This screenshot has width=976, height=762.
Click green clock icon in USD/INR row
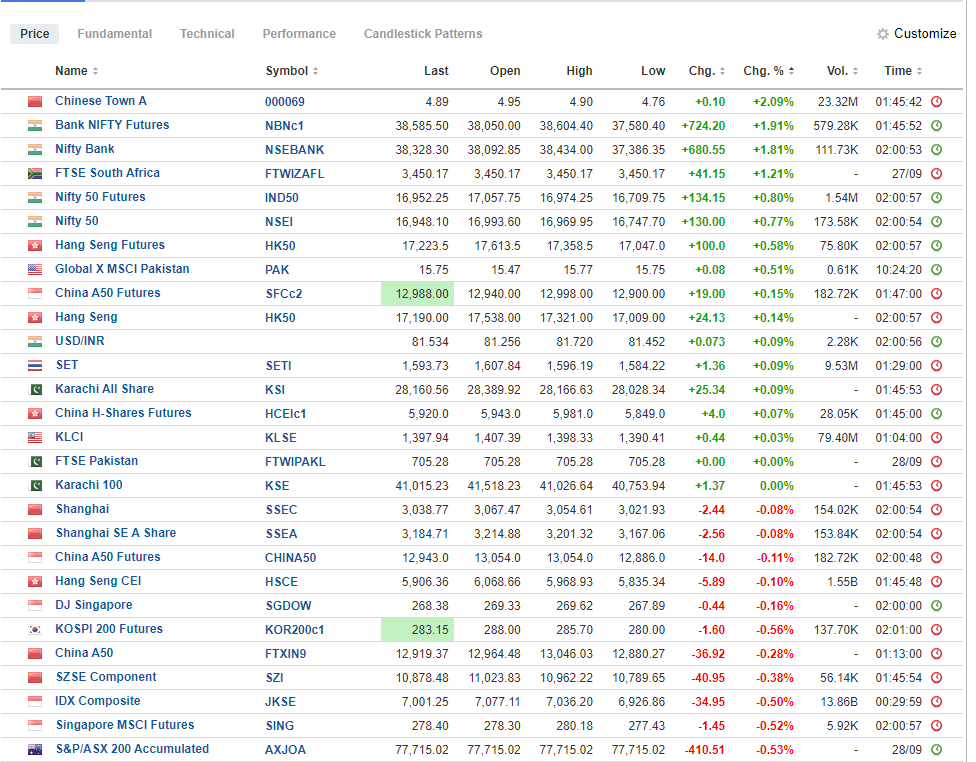(936, 342)
